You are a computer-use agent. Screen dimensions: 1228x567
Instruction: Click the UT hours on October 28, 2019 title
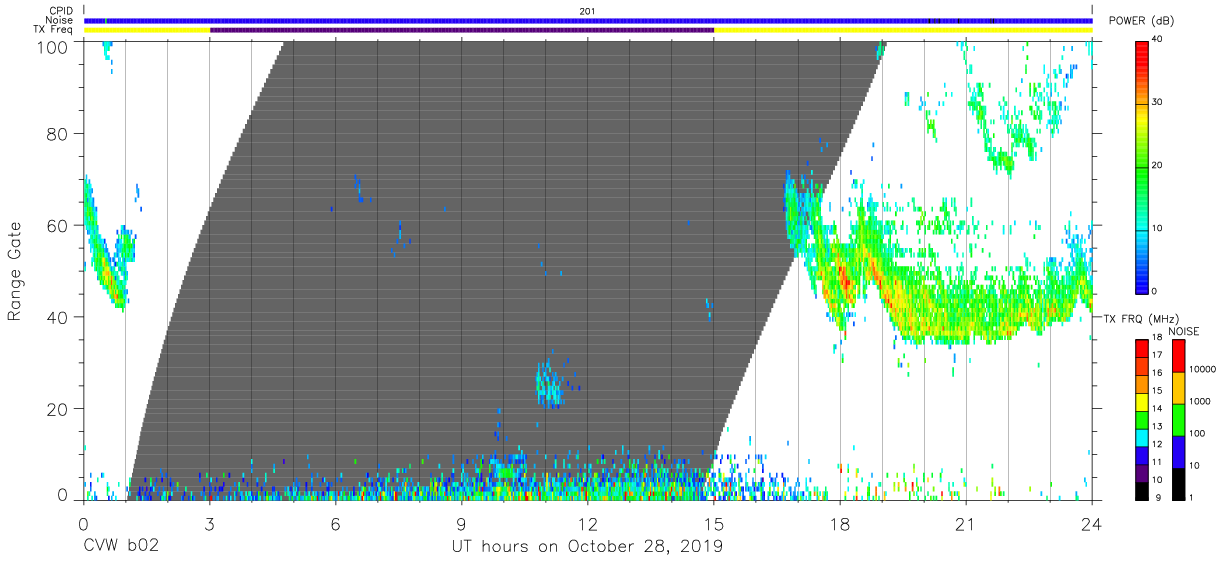[x=587, y=547]
